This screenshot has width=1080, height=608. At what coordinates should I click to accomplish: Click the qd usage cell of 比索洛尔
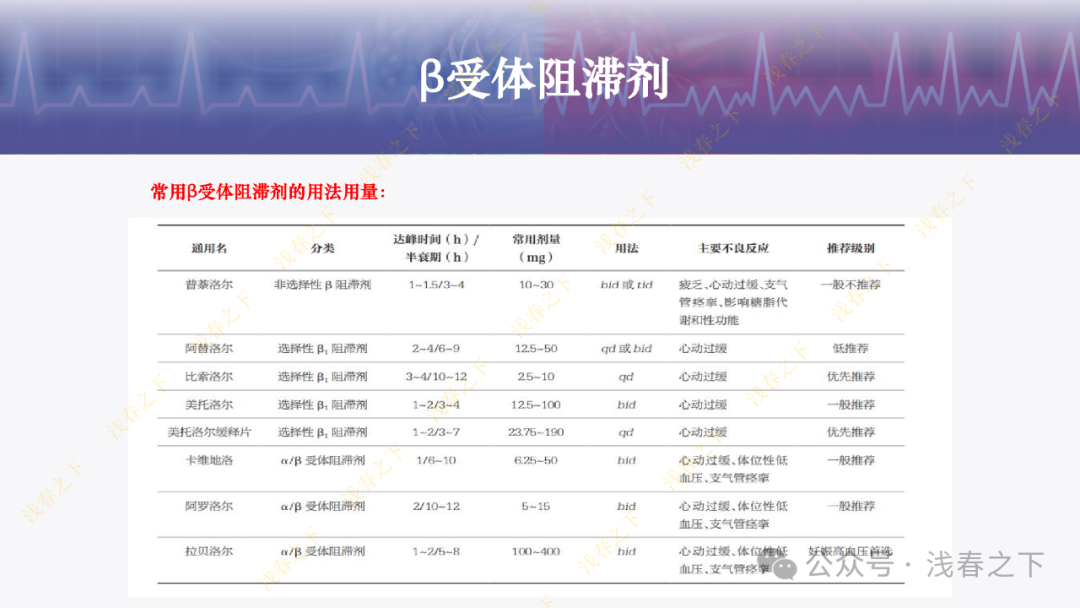[626, 376]
